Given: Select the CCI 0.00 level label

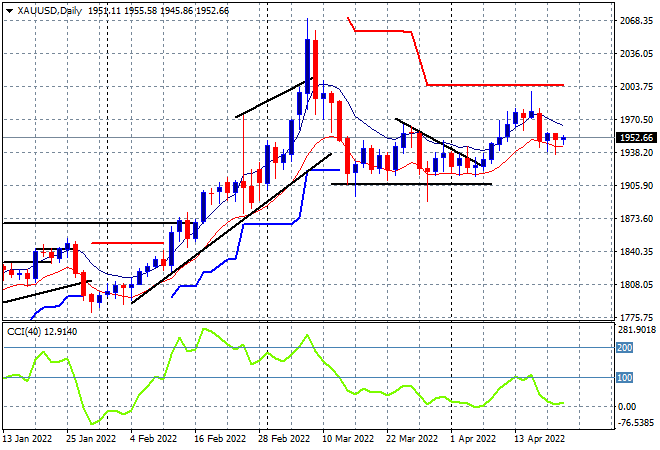Looking at the screenshot, I should 628,407.
